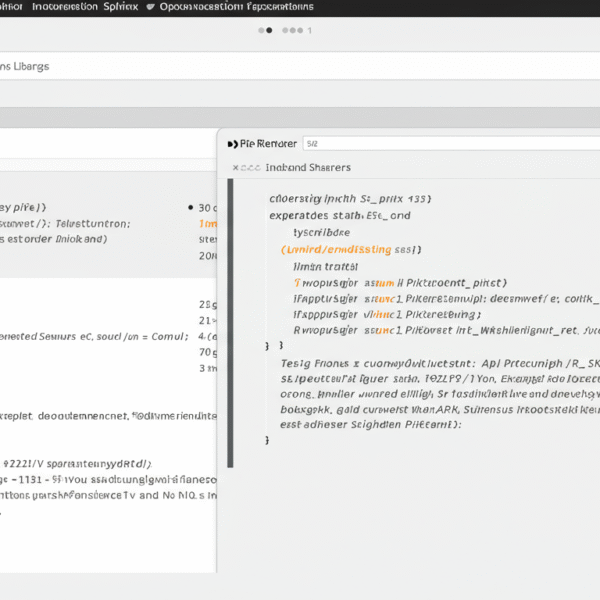The width and height of the screenshot is (600, 600).
Task: Click the orange Lmnird/emdissting link
Action: click(350, 249)
